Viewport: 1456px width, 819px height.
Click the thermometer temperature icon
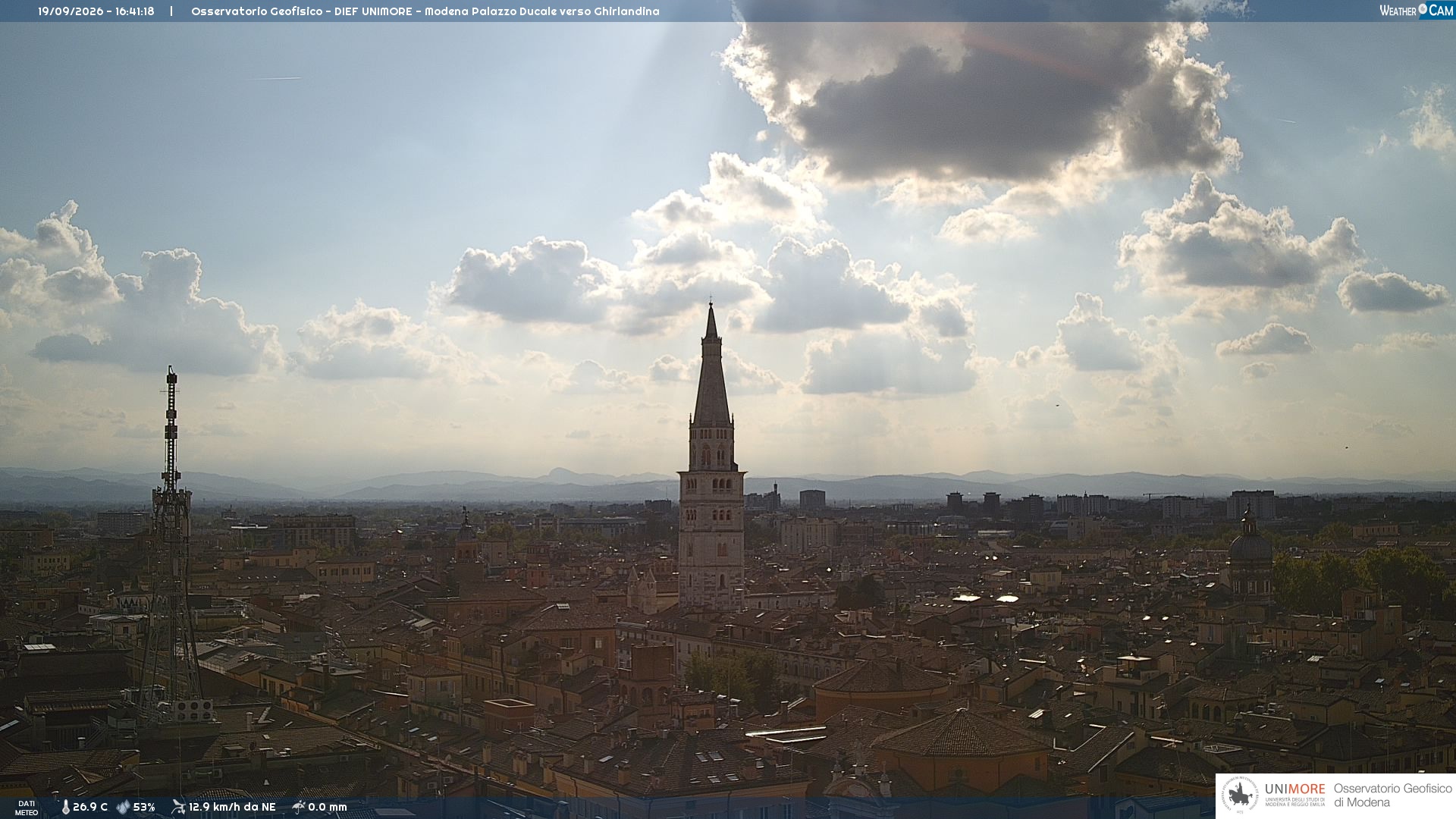point(65,808)
